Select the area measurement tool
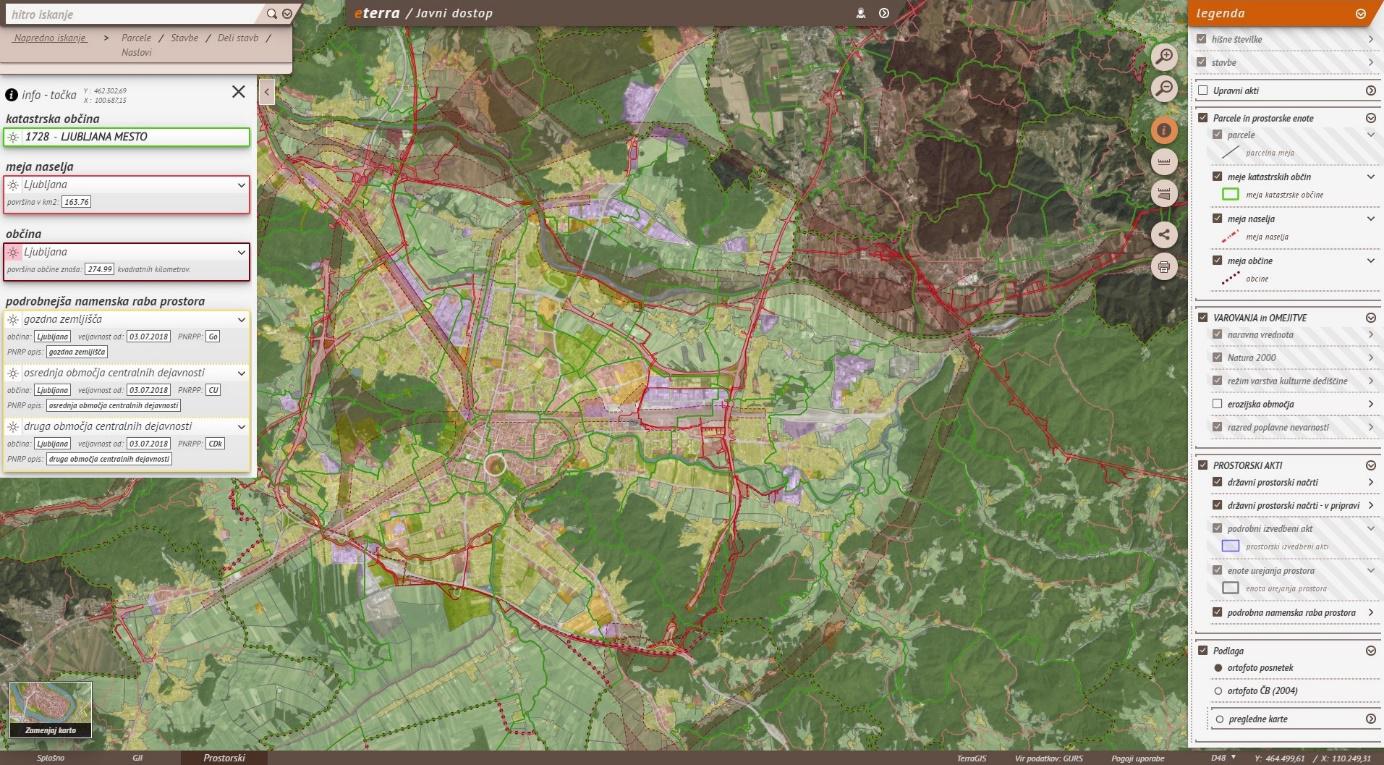 [x=1164, y=193]
